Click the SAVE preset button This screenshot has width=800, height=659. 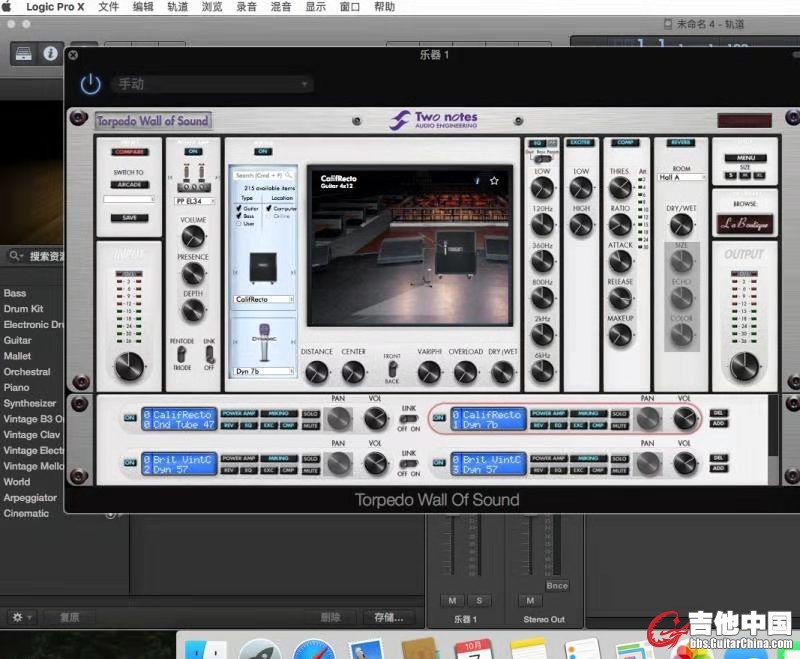pos(130,217)
